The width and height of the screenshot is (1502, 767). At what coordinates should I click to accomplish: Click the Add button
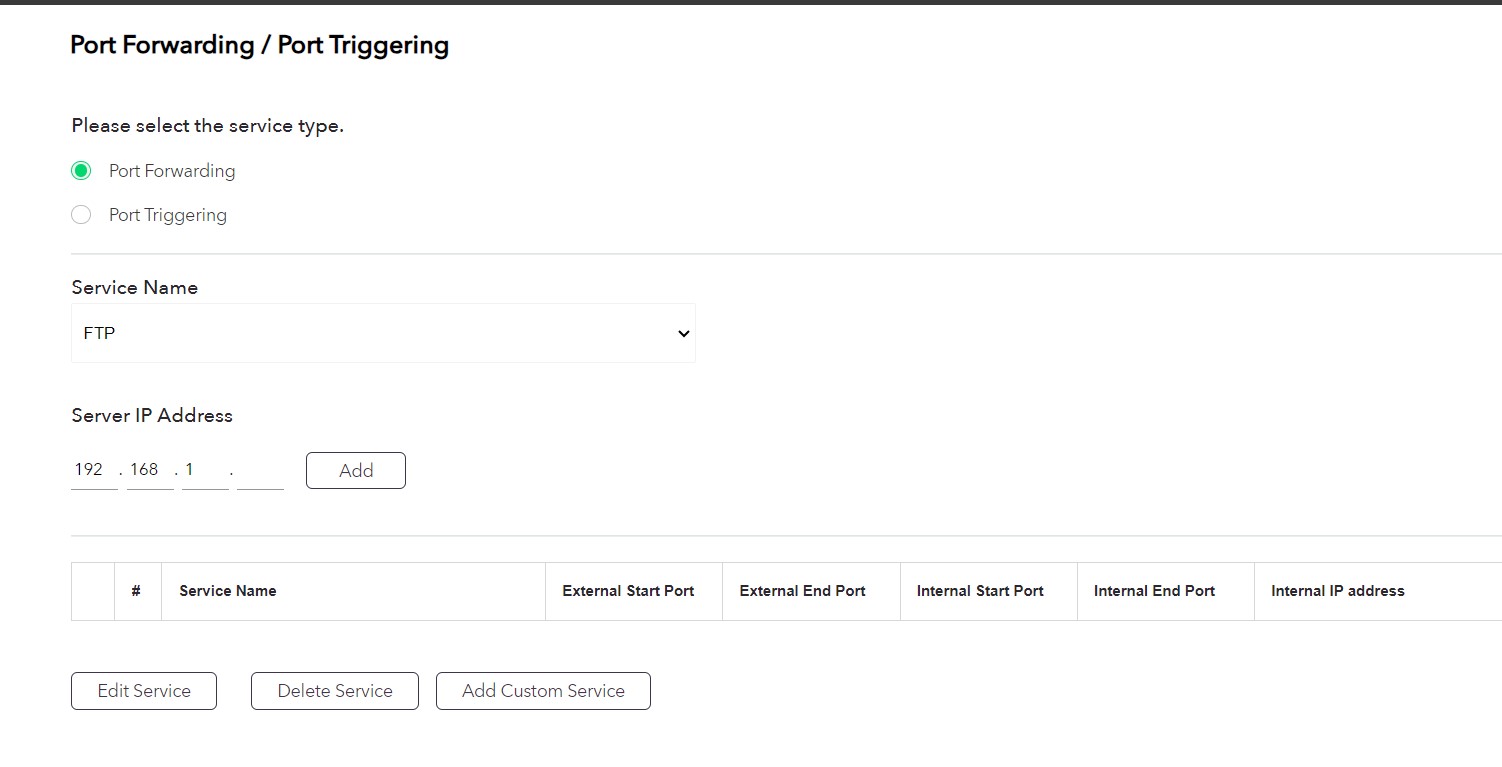[x=355, y=470]
